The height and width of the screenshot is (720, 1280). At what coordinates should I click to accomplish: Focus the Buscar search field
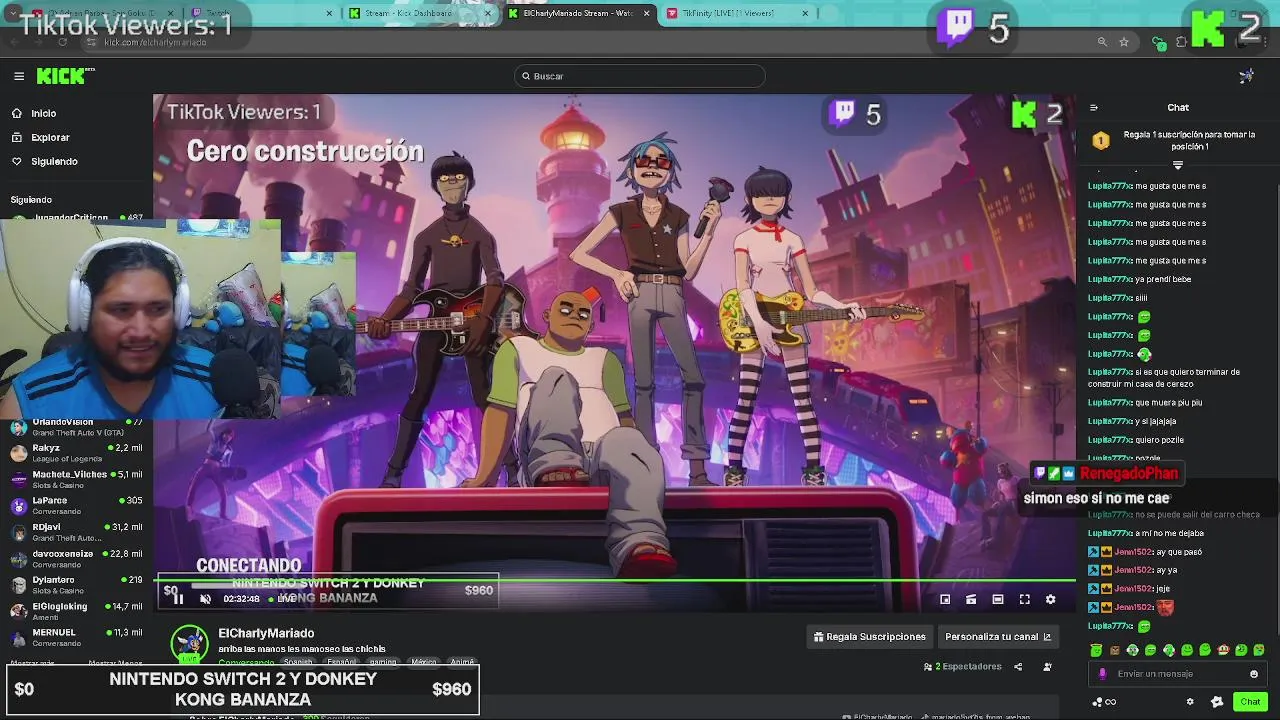point(640,76)
